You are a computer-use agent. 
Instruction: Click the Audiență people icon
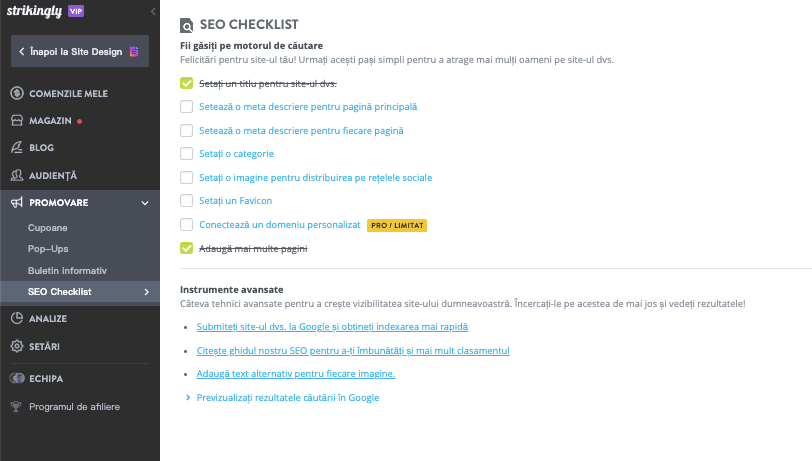coord(17,175)
